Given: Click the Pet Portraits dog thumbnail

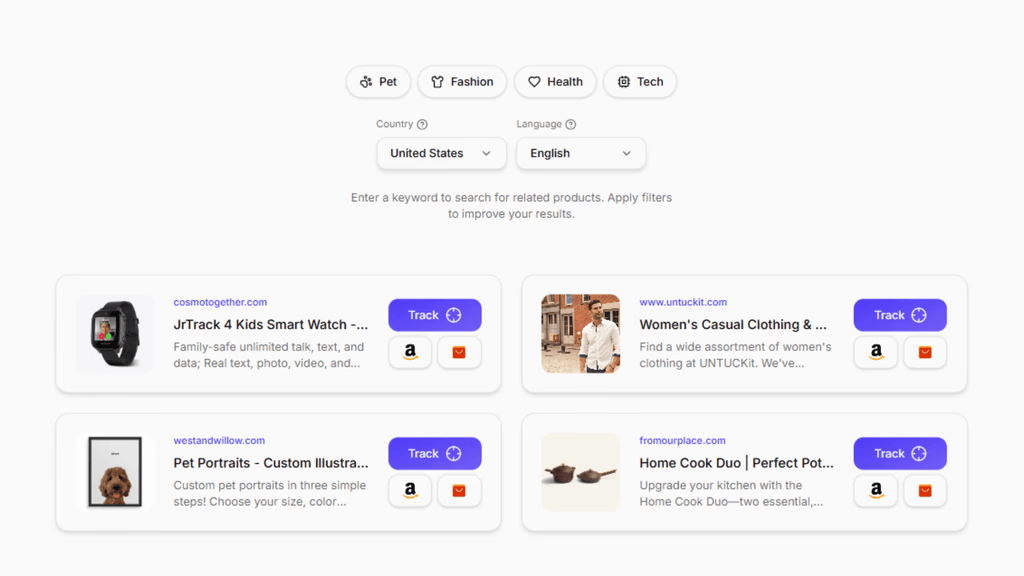Looking at the screenshot, I should 115,472.
